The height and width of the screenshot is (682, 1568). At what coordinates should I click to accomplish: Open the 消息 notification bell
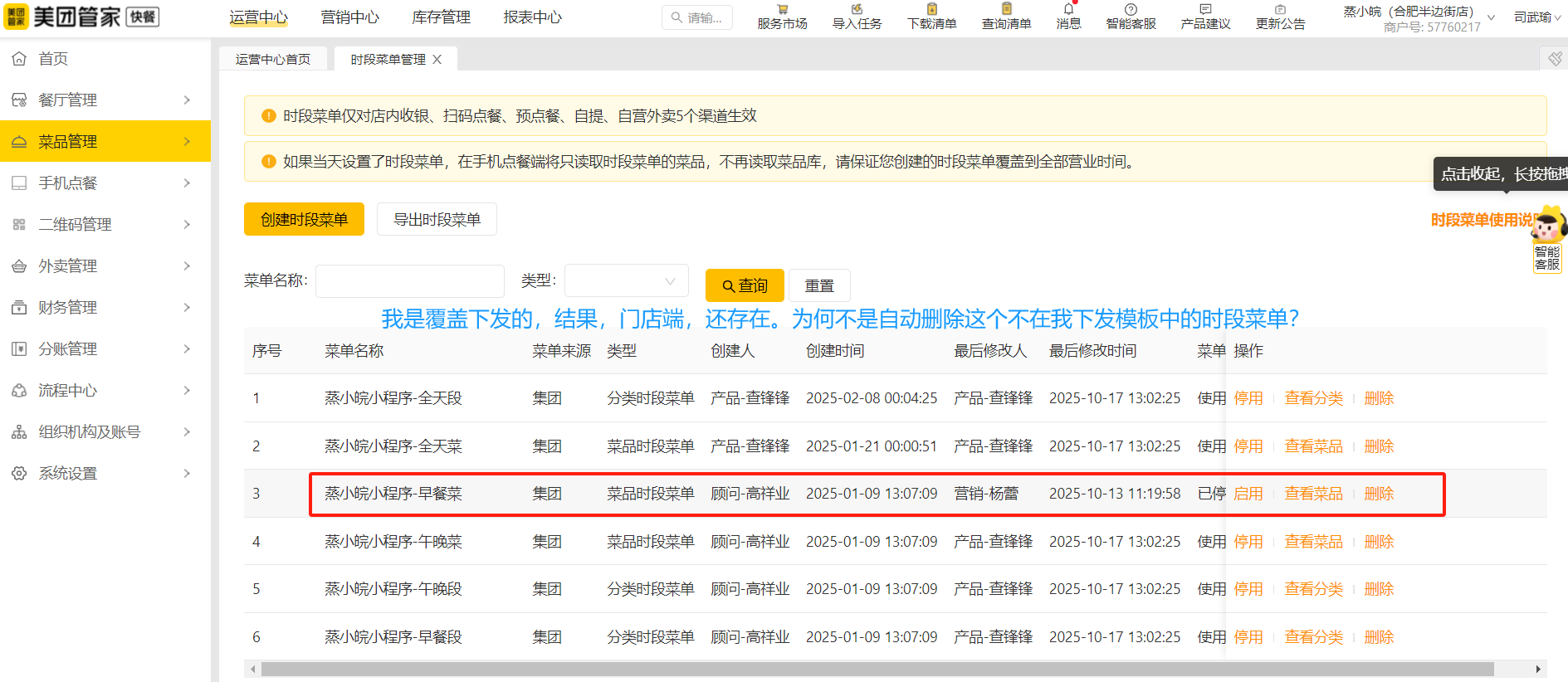coord(1068,10)
